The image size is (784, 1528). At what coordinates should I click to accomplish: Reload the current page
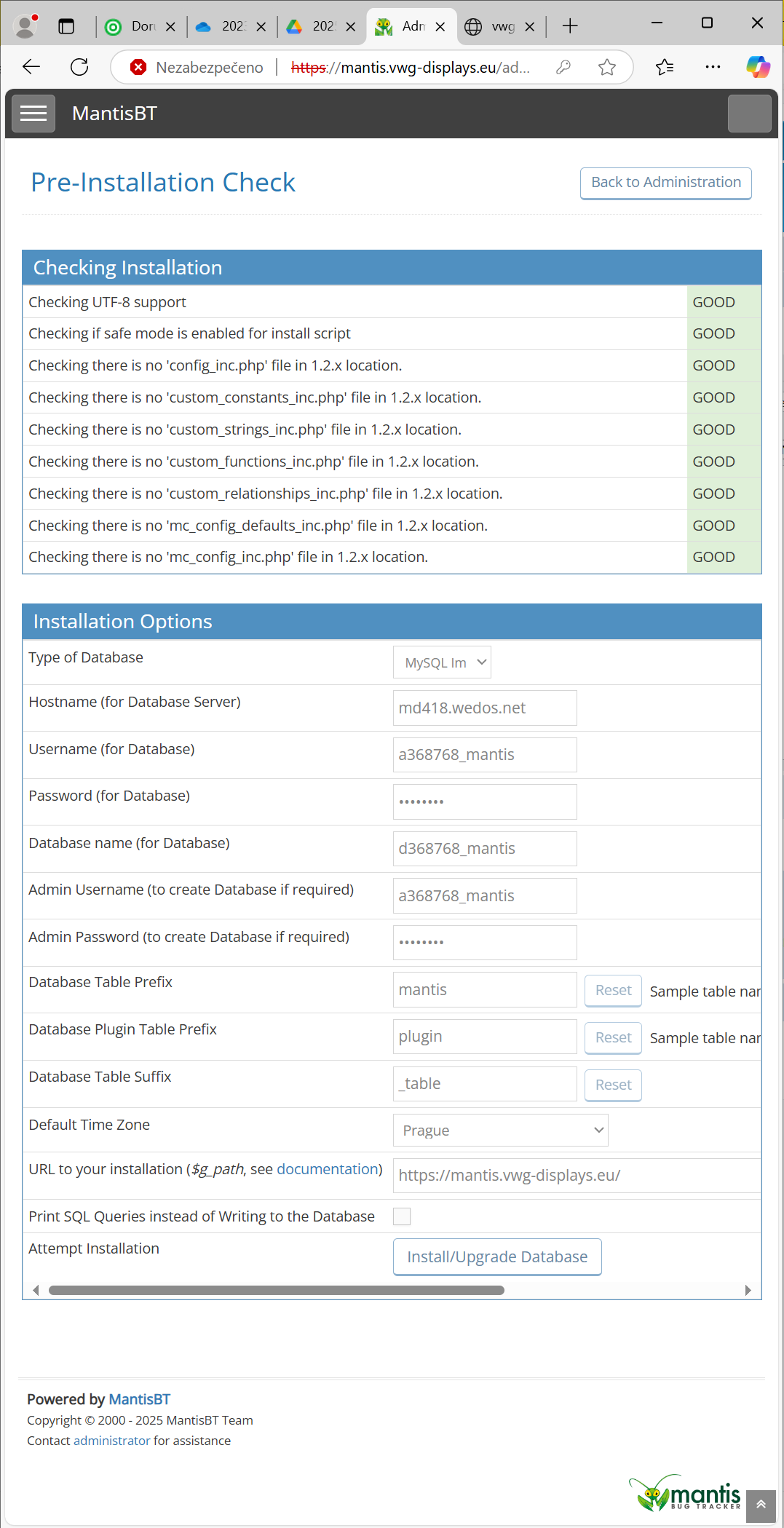click(79, 68)
